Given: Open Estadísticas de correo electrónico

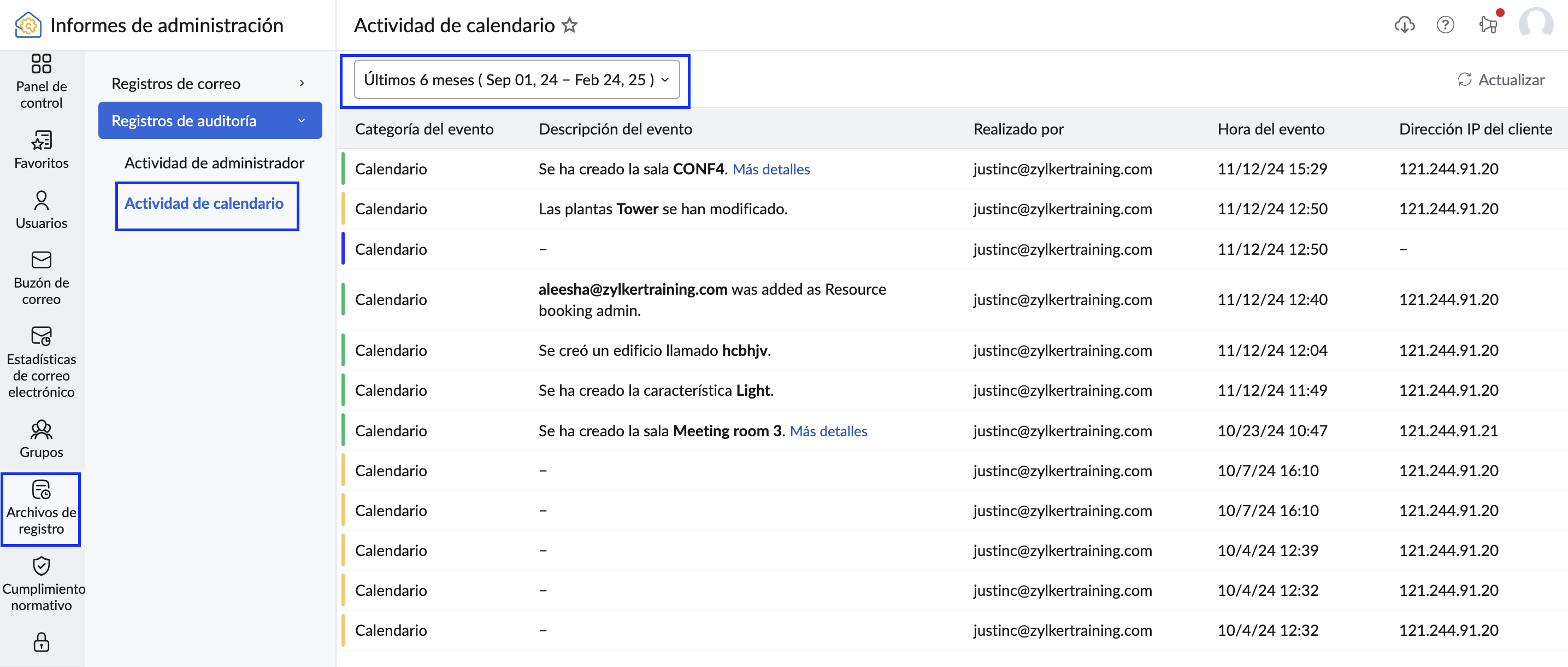Looking at the screenshot, I should pos(42,362).
